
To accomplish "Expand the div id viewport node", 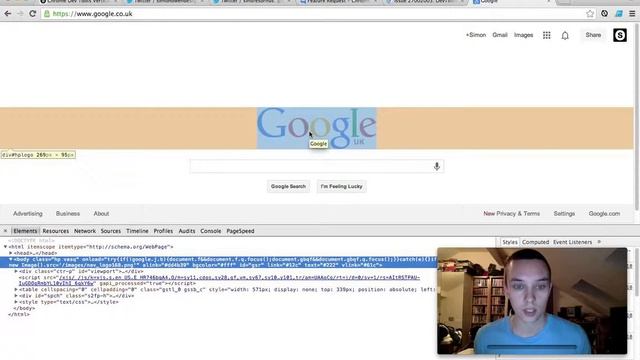I will (x=16, y=271).
